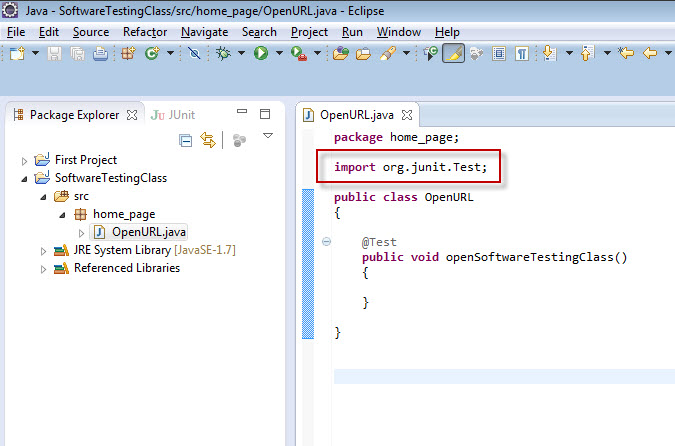675x446 pixels.
Task: Open the Search menu
Action: click(x=259, y=32)
